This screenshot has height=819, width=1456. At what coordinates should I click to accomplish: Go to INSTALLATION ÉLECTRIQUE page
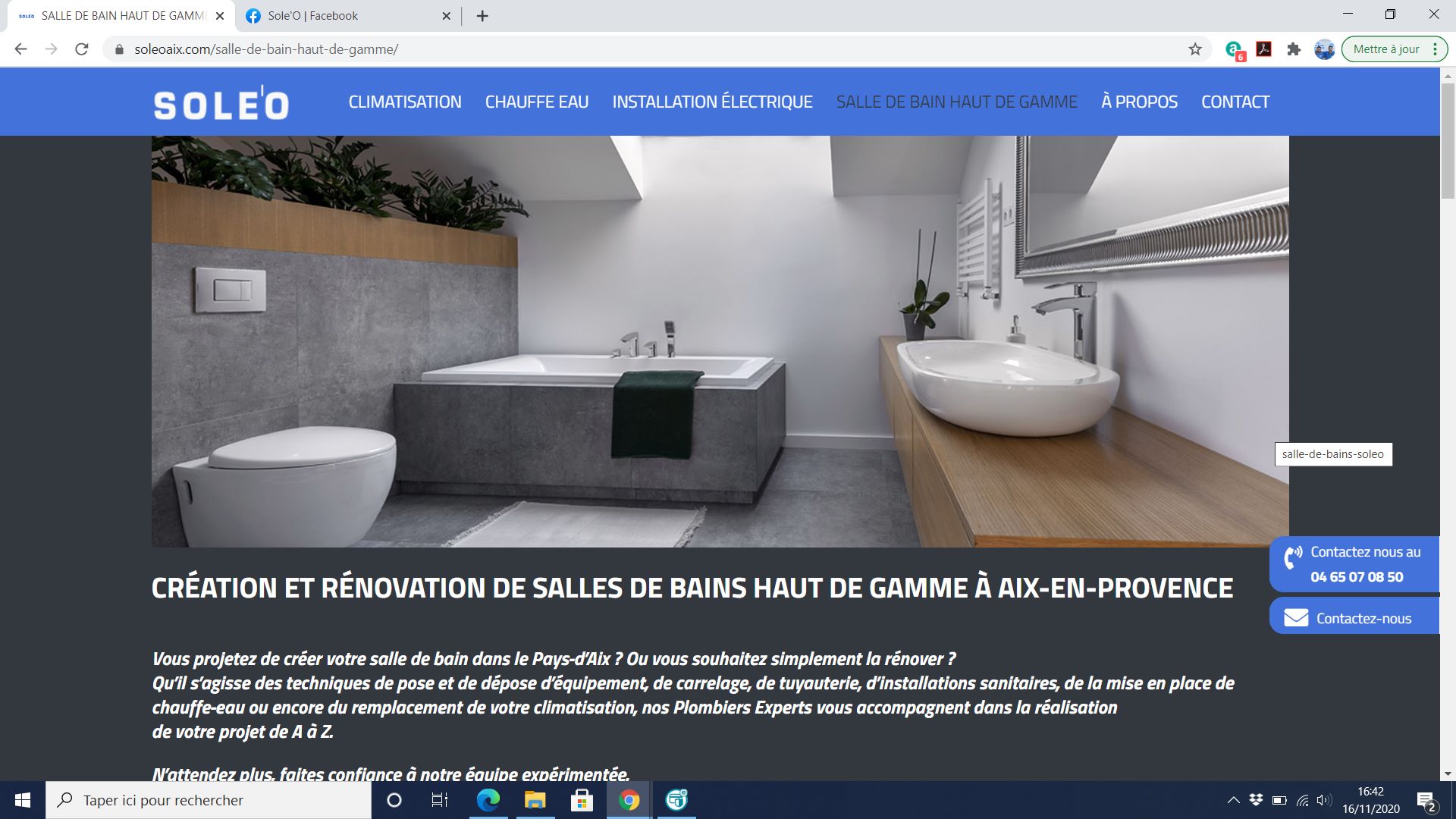(x=713, y=102)
